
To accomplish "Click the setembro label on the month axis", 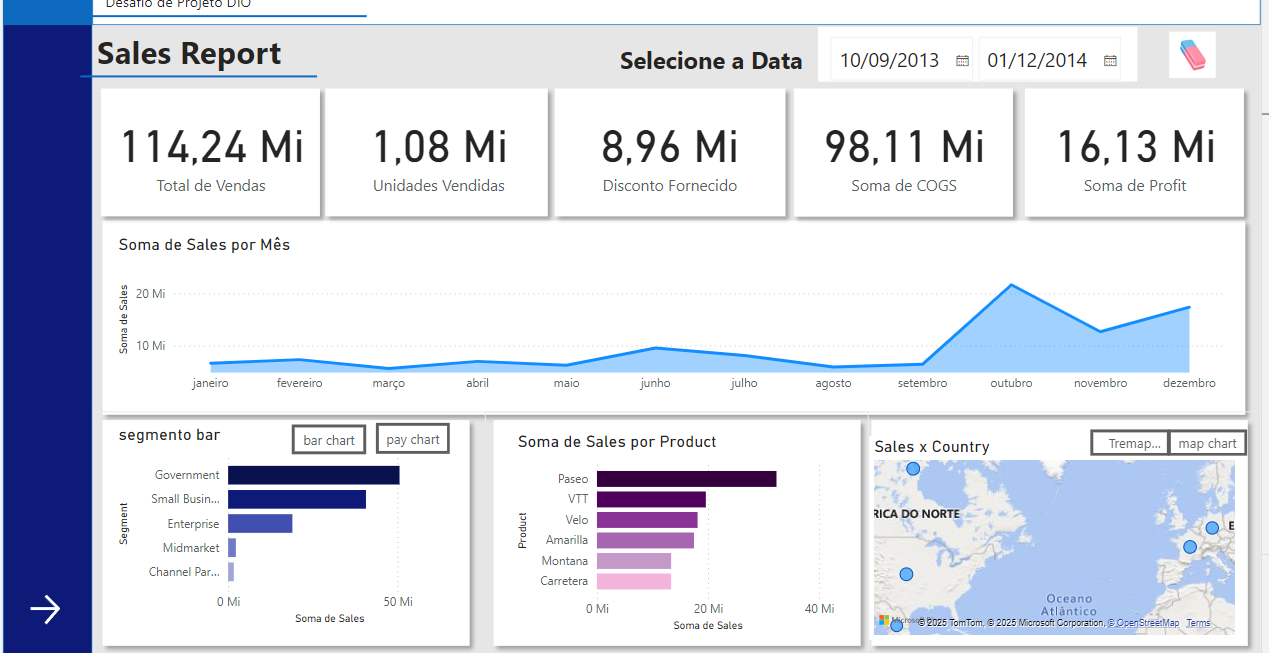I will 922,383.
